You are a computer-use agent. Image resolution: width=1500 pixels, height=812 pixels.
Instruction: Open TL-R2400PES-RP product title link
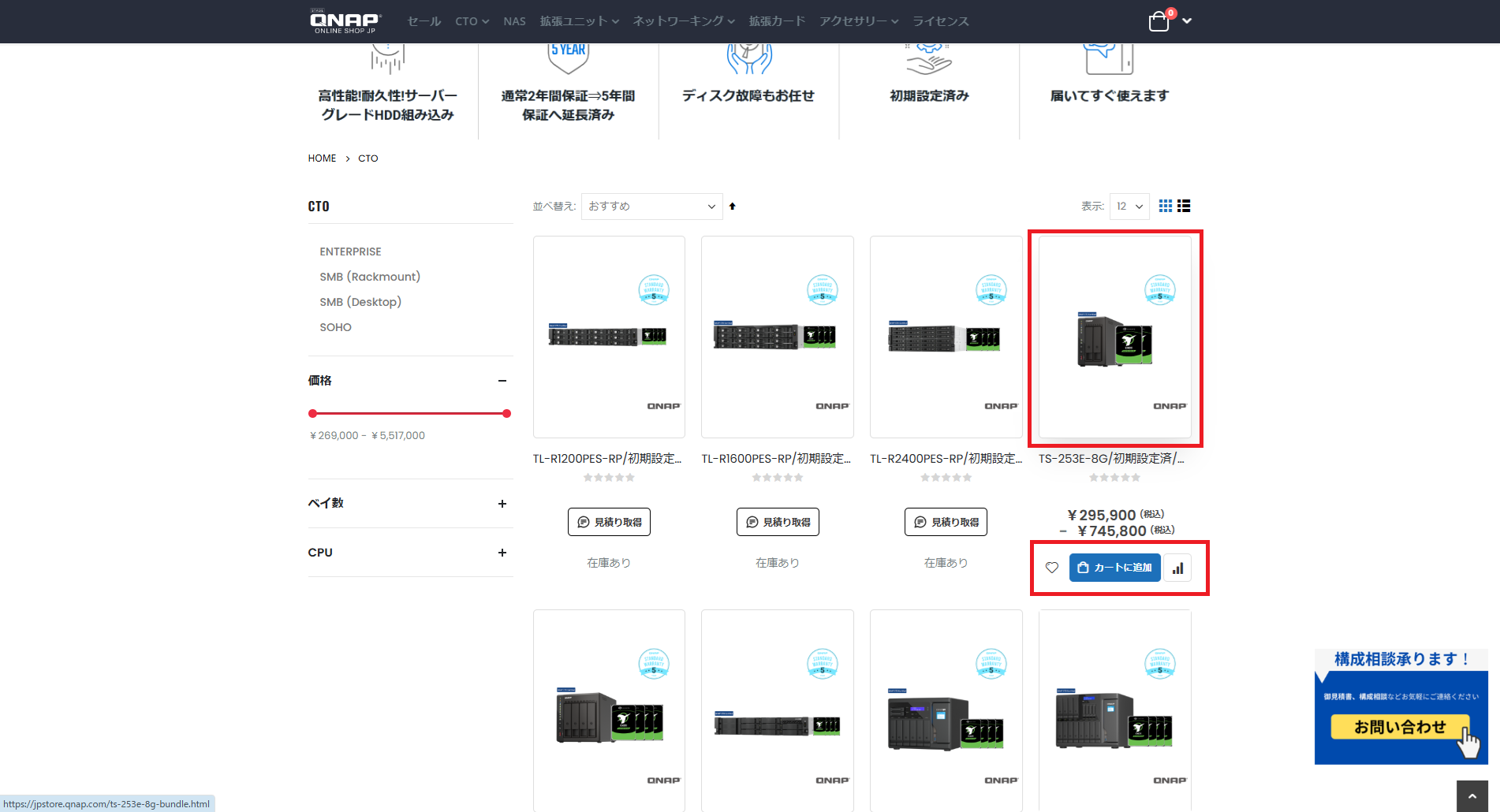(x=946, y=459)
